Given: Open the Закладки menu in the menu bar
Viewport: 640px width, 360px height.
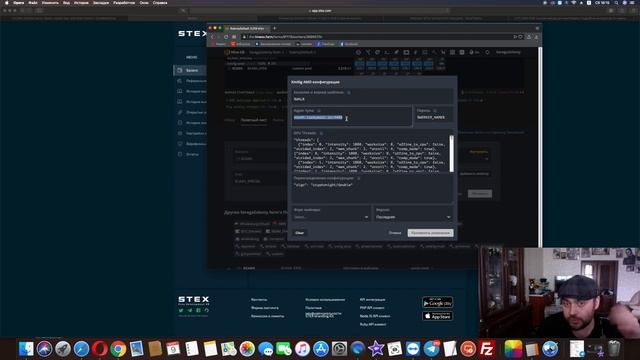Looking at the screenshot, I should click(x=101, y=2).
